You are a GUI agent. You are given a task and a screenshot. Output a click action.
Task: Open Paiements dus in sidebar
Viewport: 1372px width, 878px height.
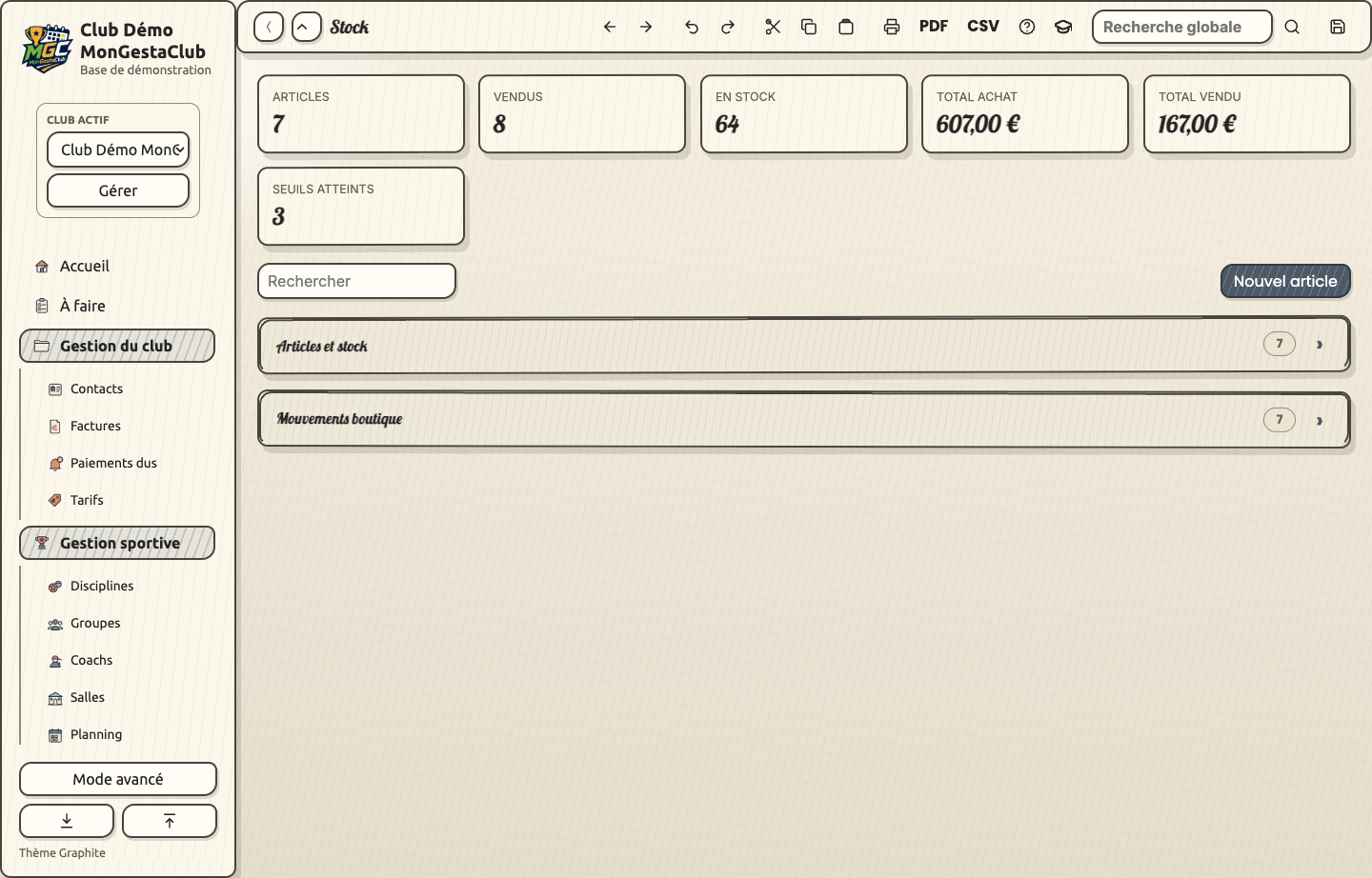pyautogui.click(x=103, y=463)
